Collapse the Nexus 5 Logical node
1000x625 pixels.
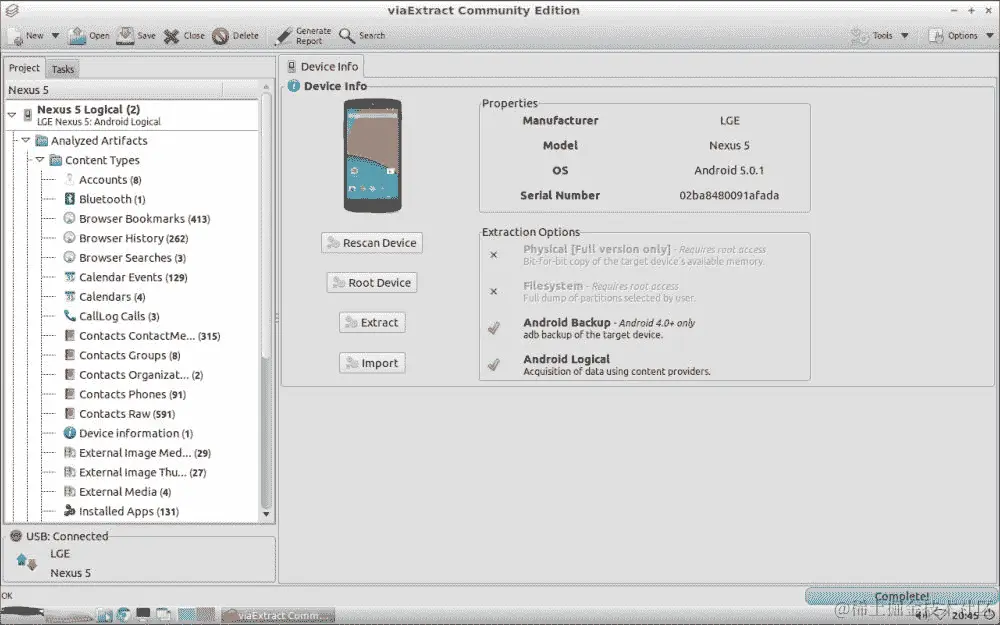[x=11, y=115]
